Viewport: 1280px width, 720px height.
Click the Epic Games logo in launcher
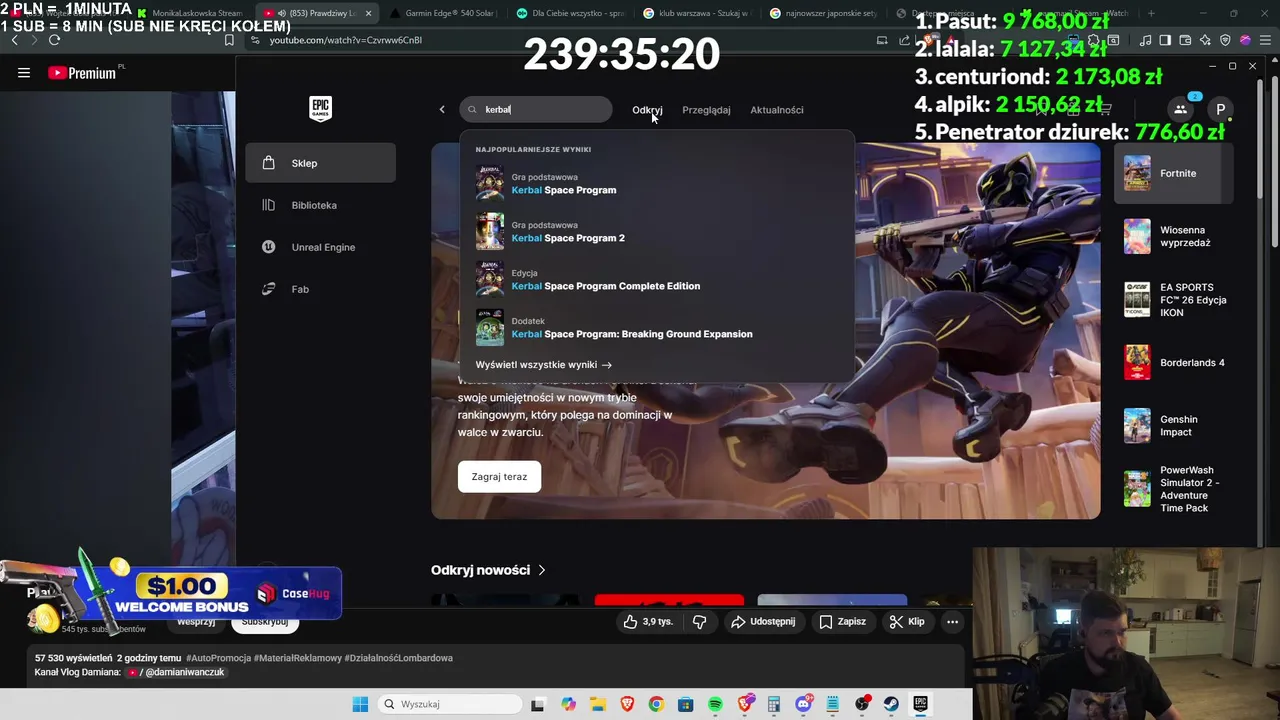point(320,109)
